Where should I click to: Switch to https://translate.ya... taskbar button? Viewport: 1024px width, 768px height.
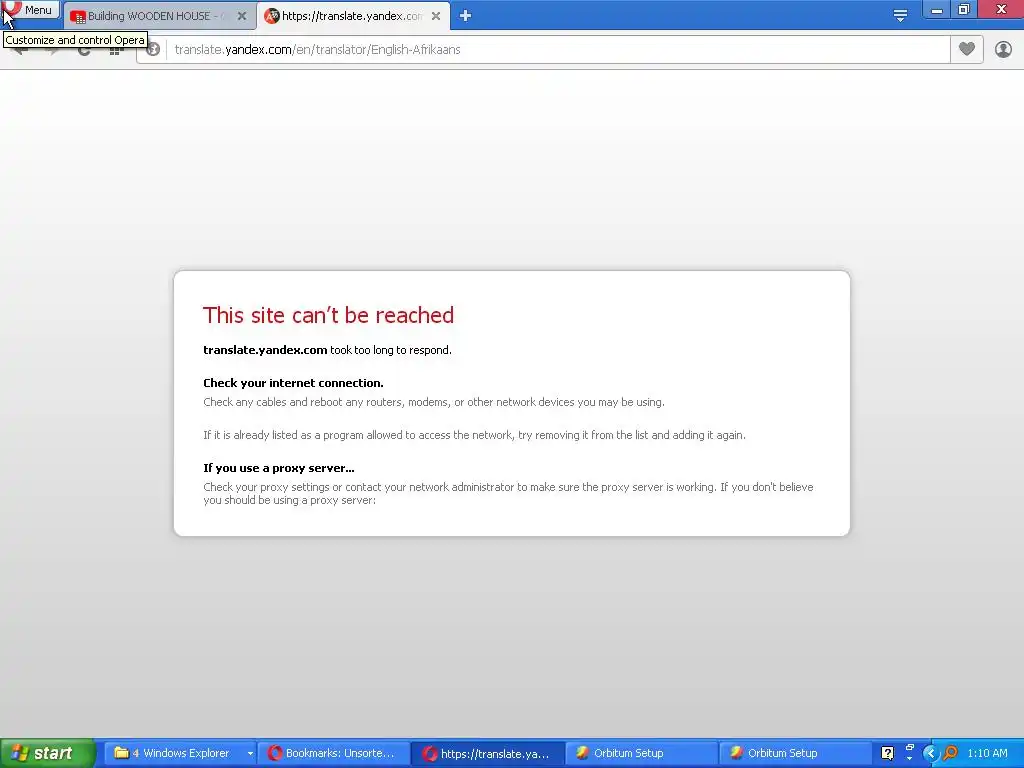pos(488,753)
